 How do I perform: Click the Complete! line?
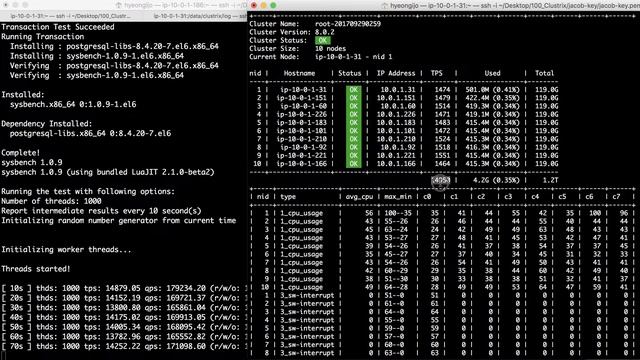tap(21, 153)
